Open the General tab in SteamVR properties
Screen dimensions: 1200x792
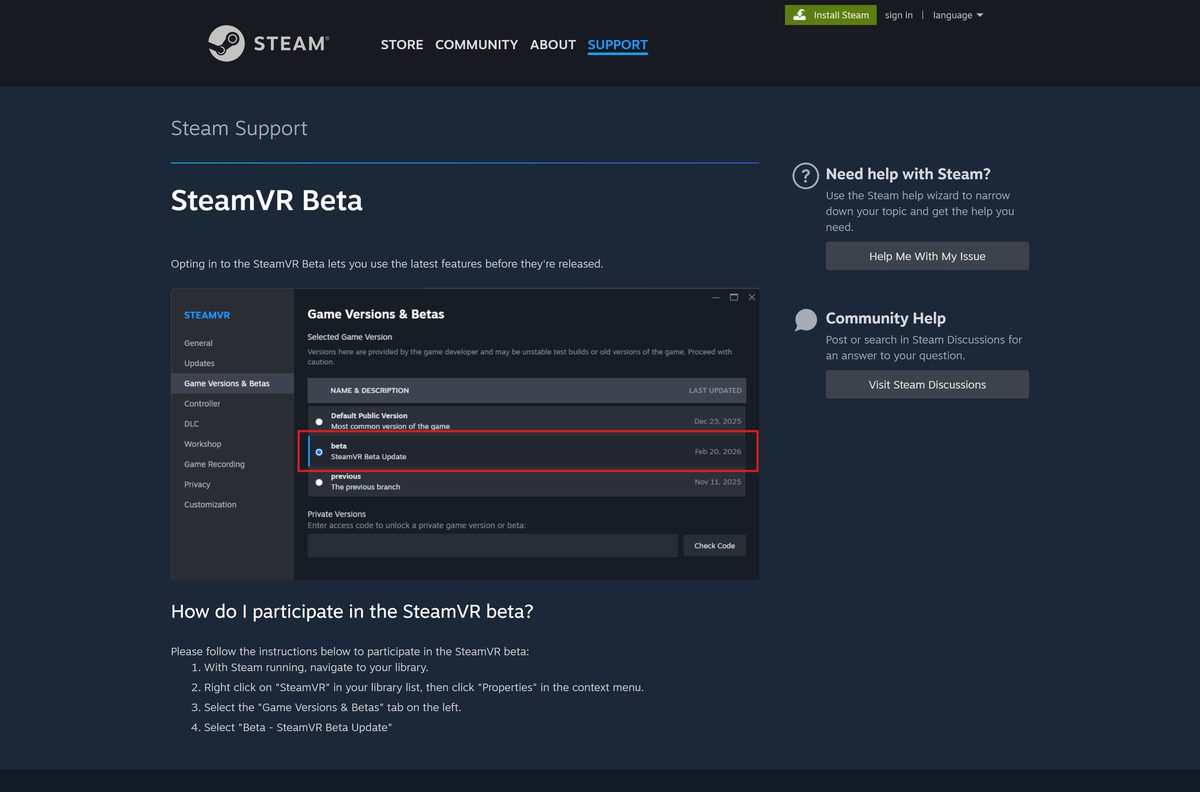coord(198,343)
